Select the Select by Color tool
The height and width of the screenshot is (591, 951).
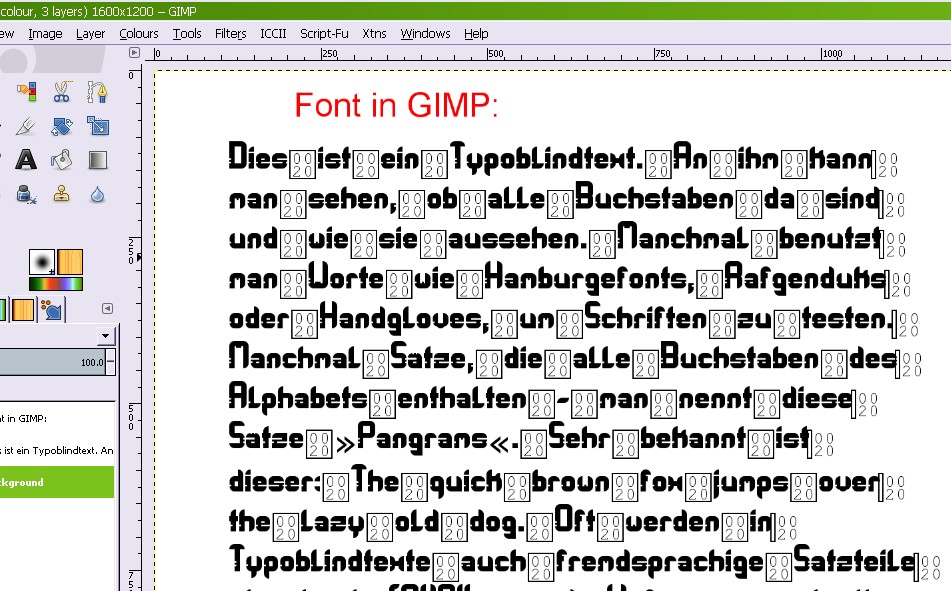[x=27, y=92]
